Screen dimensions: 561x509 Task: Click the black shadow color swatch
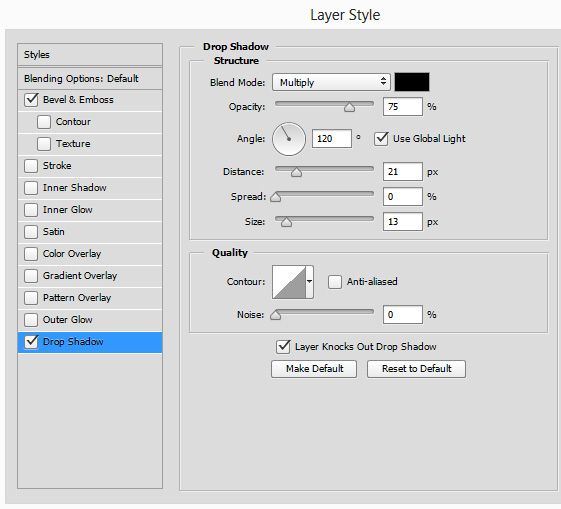pyautogui.click(x=412, y=82)
